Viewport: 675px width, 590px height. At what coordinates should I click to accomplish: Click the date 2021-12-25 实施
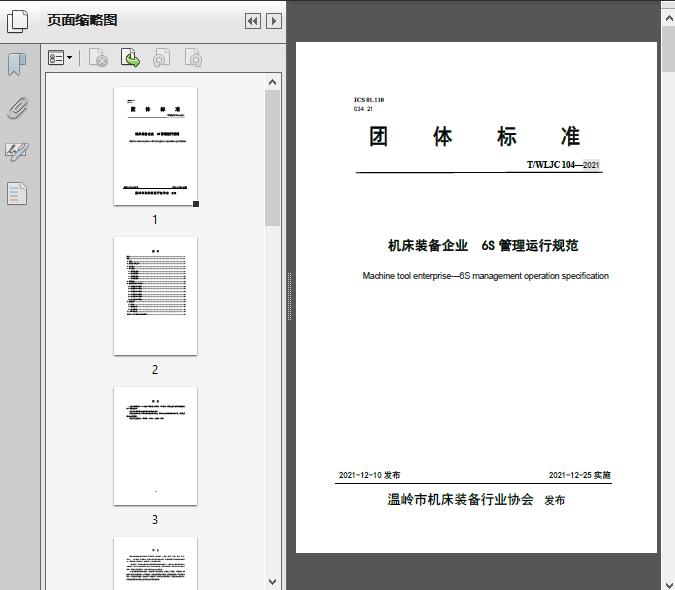(x=579, y=475)
